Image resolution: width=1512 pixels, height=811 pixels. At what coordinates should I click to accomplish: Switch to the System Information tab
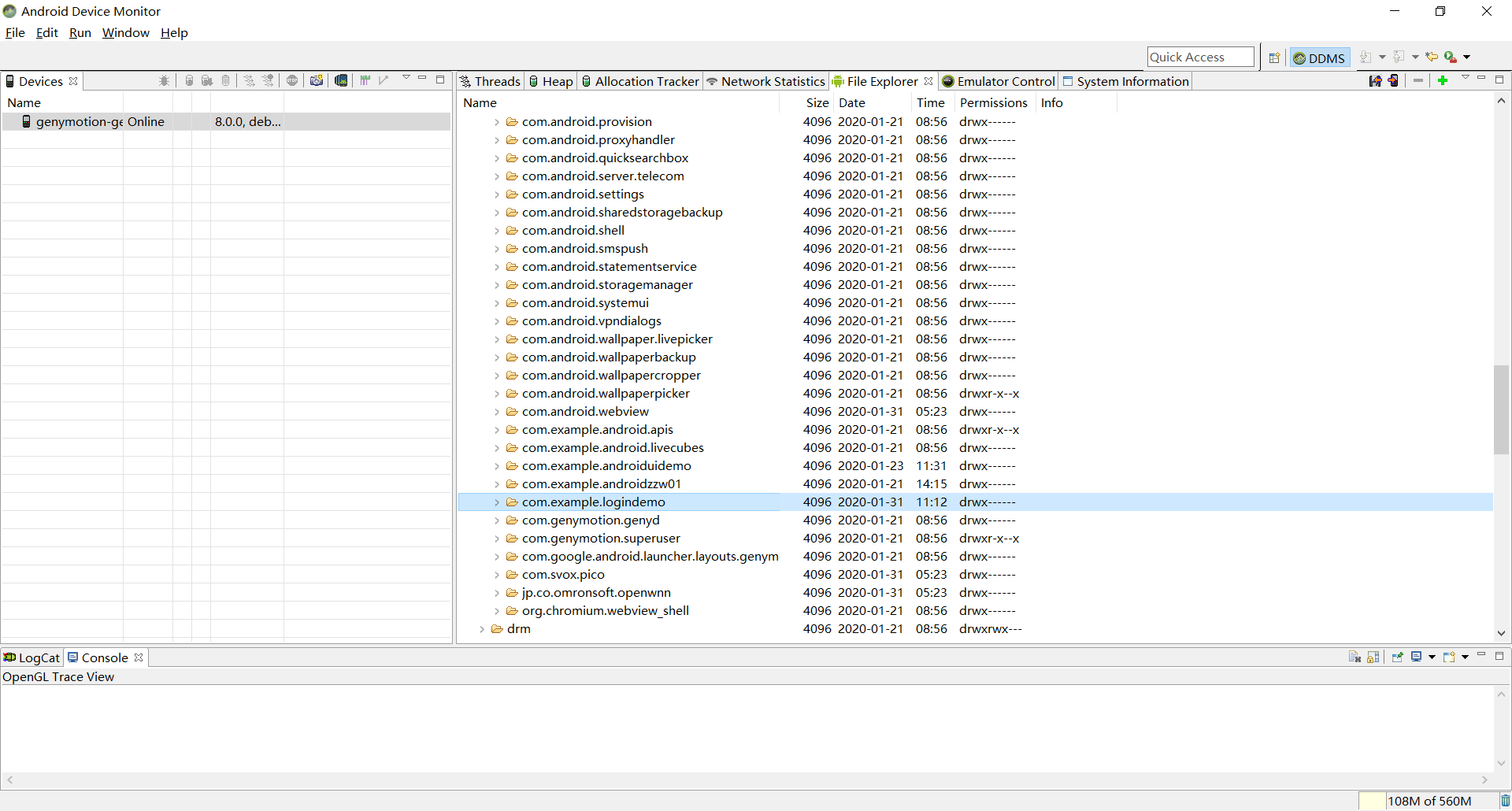click(1125, 81)
